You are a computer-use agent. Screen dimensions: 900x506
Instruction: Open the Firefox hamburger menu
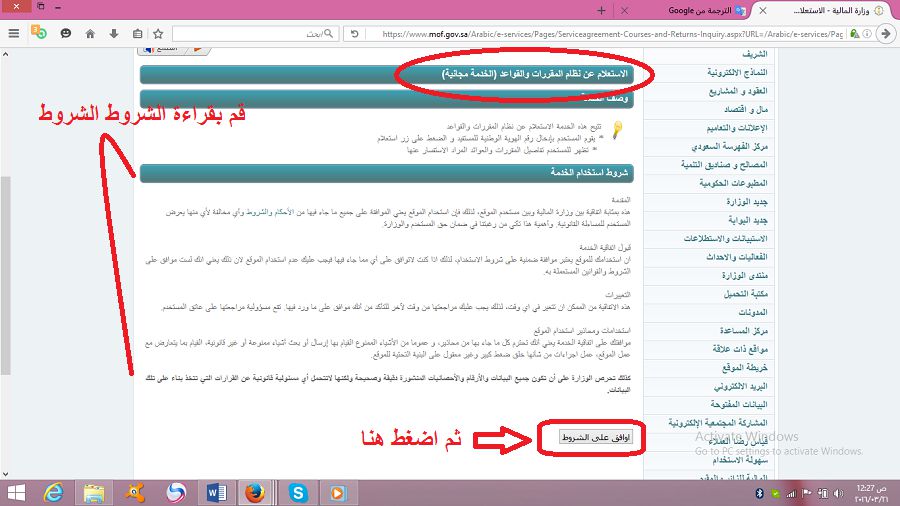point(14,33)
